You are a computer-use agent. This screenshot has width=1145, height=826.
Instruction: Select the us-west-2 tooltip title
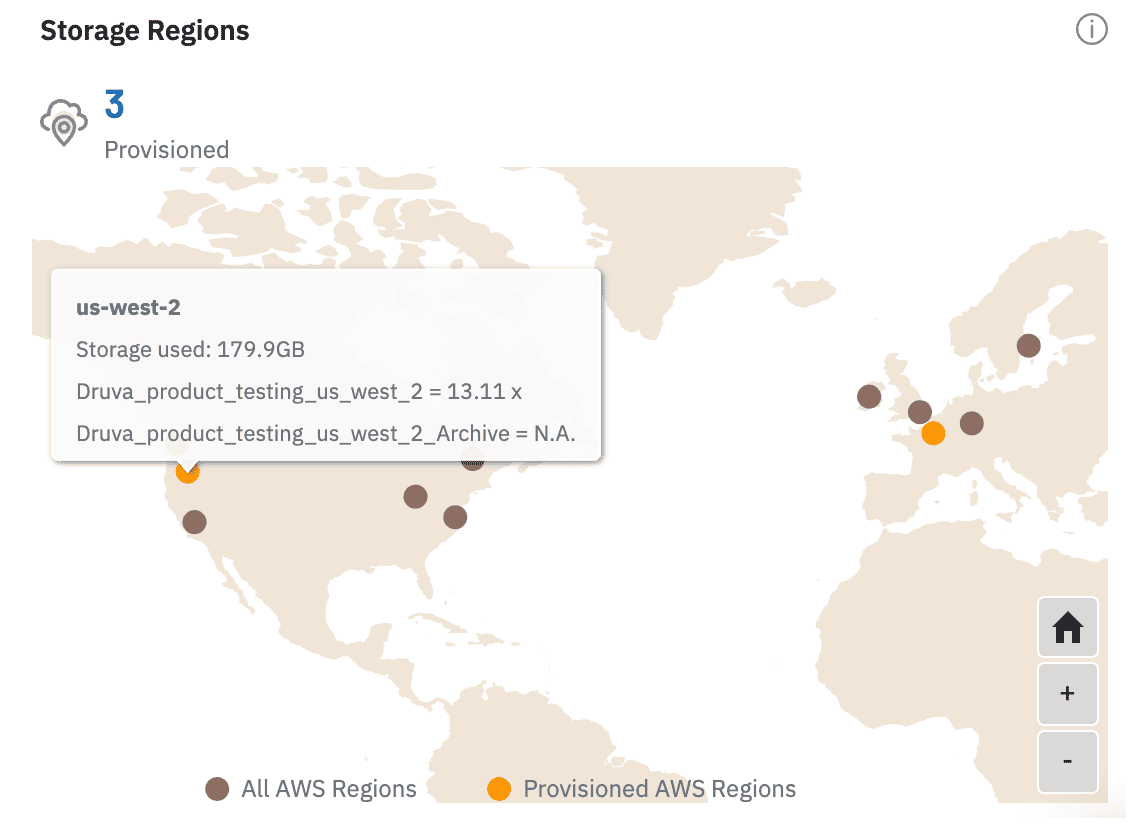click(129, 308)
